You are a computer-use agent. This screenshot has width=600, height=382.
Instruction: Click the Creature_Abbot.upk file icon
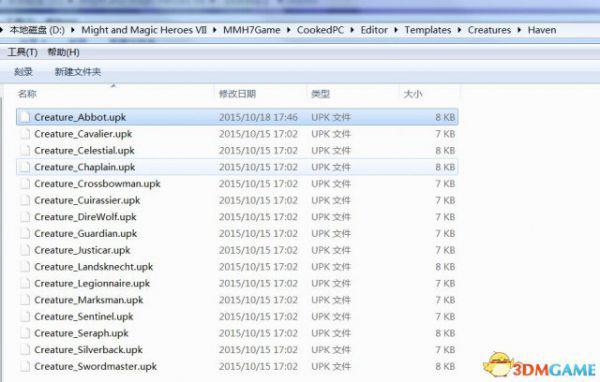(x=25, y=117)
